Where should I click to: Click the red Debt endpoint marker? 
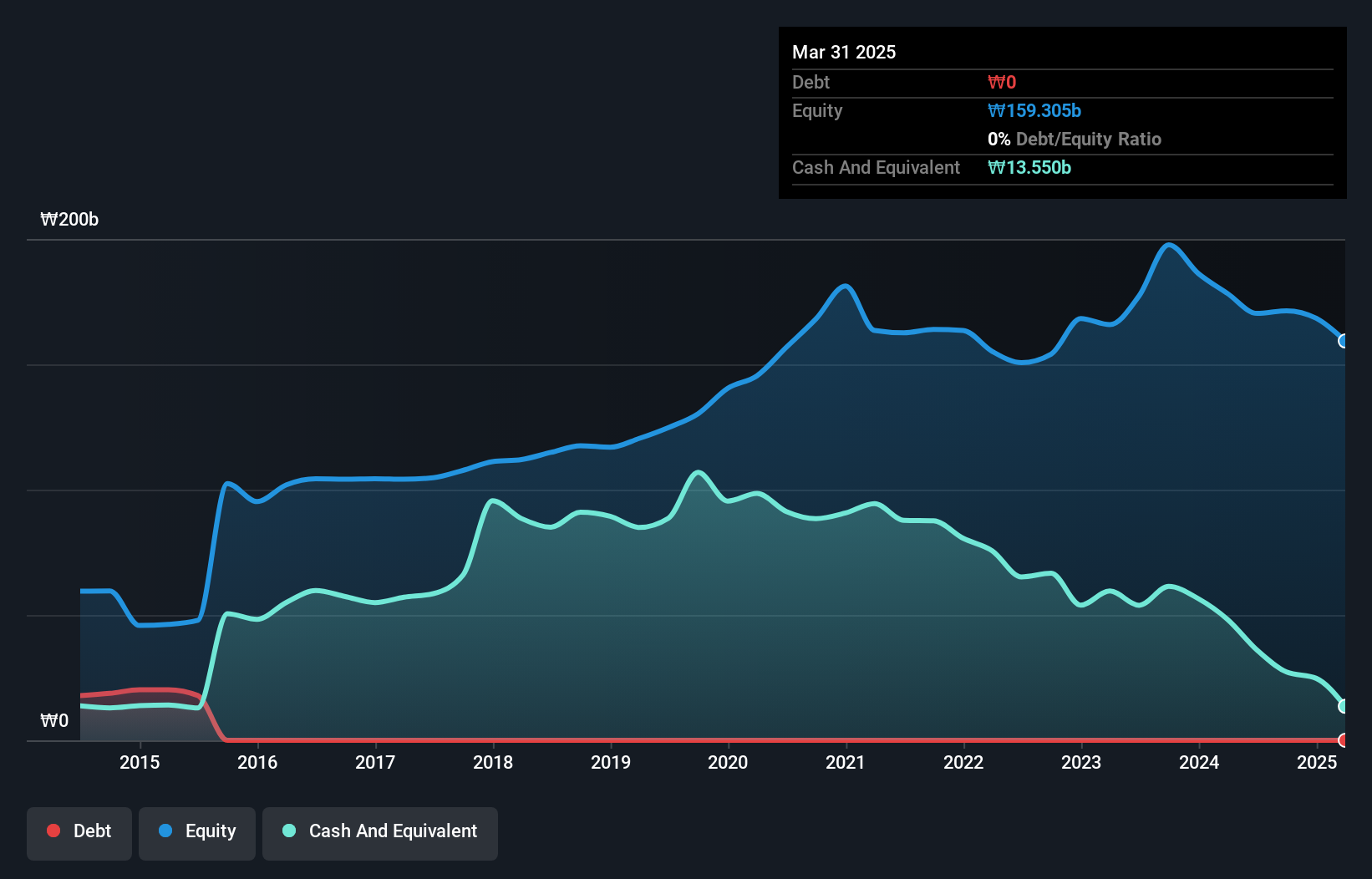click(1344, 740)
